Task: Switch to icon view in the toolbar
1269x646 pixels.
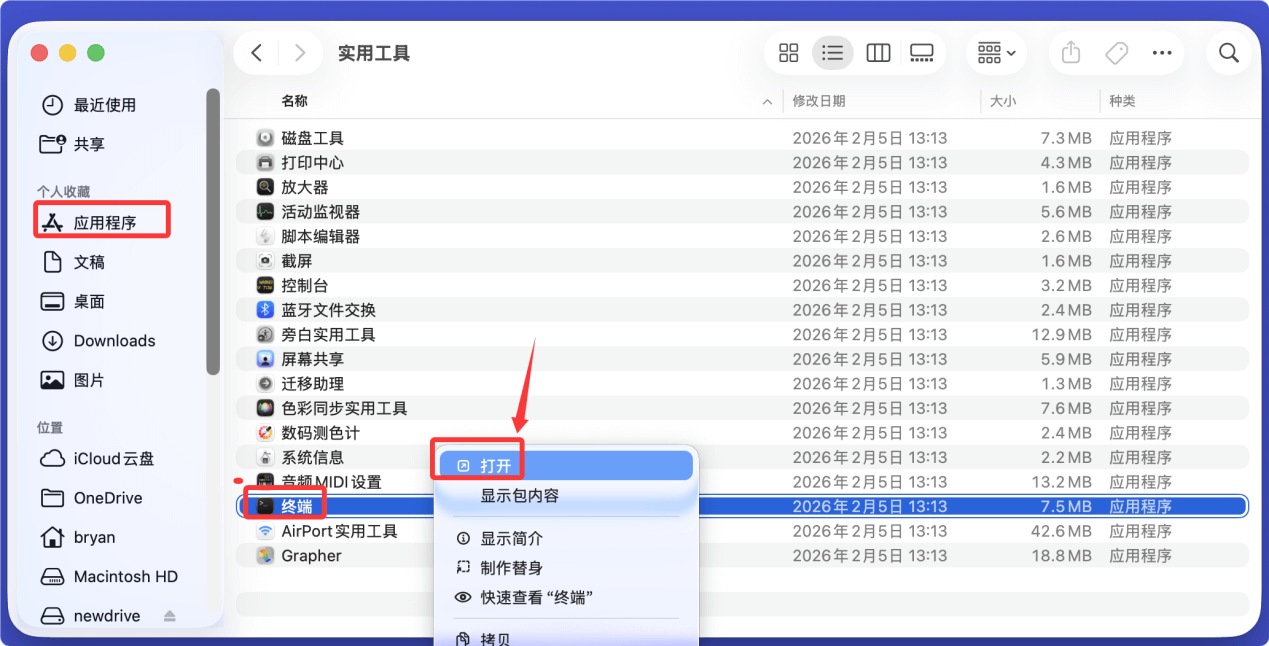Action: (788, 52)
